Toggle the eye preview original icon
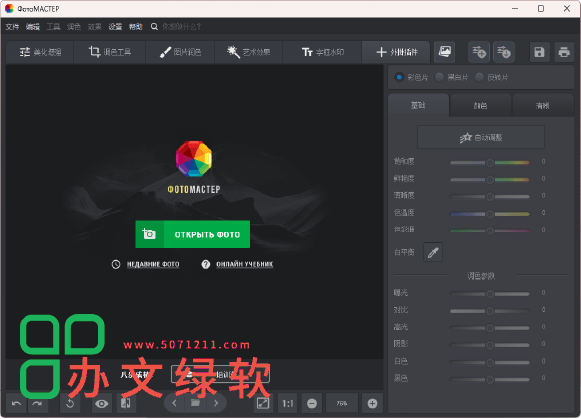Viewport: 581px width, 419px height. [101, 403]
